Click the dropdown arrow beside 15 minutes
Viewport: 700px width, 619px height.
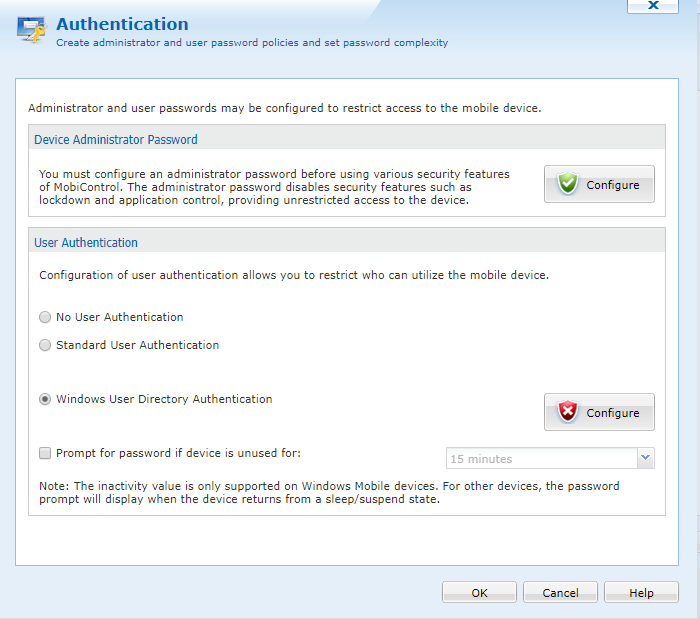[645, 459]
